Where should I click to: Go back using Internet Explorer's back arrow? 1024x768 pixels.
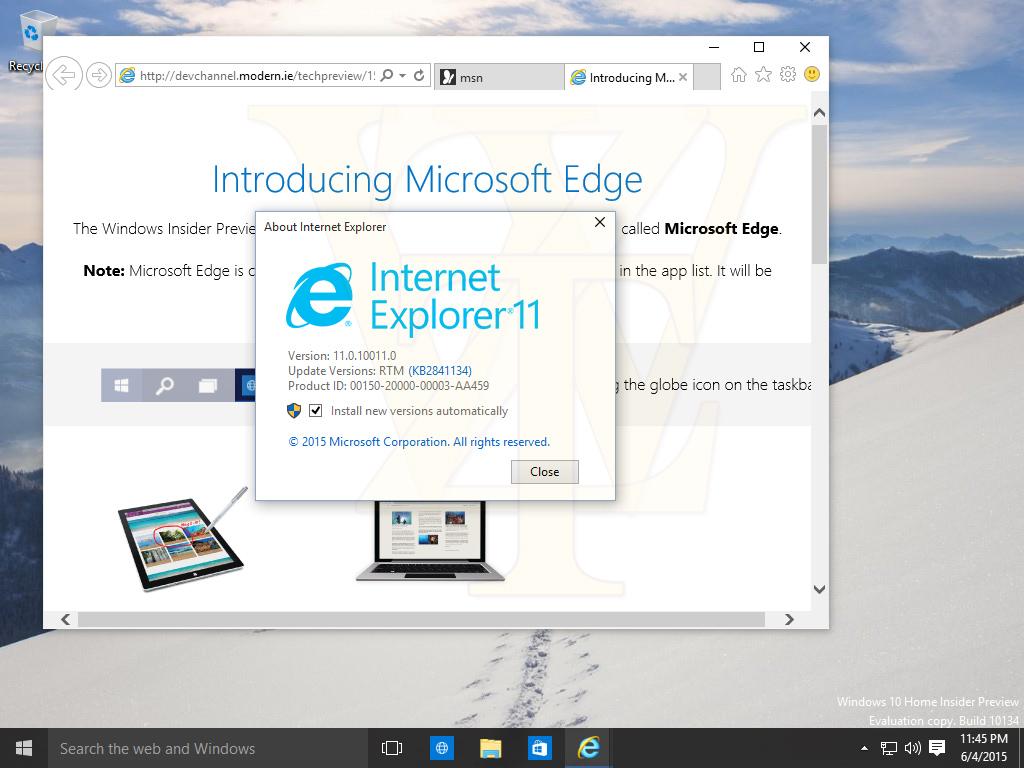64,75
